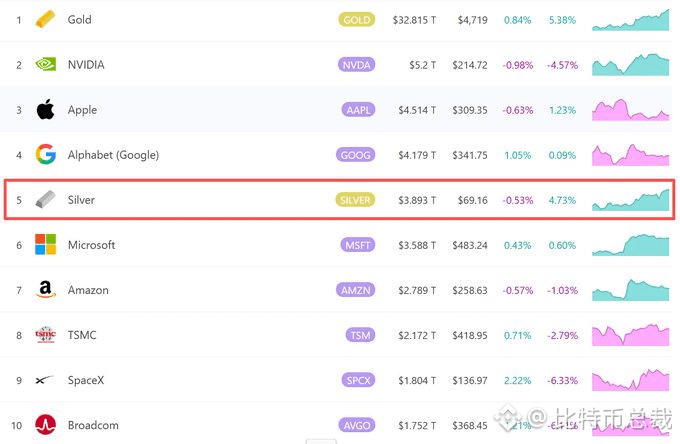
Task: Click the MSFT ticker badge
Action: (x=358, y=245)
